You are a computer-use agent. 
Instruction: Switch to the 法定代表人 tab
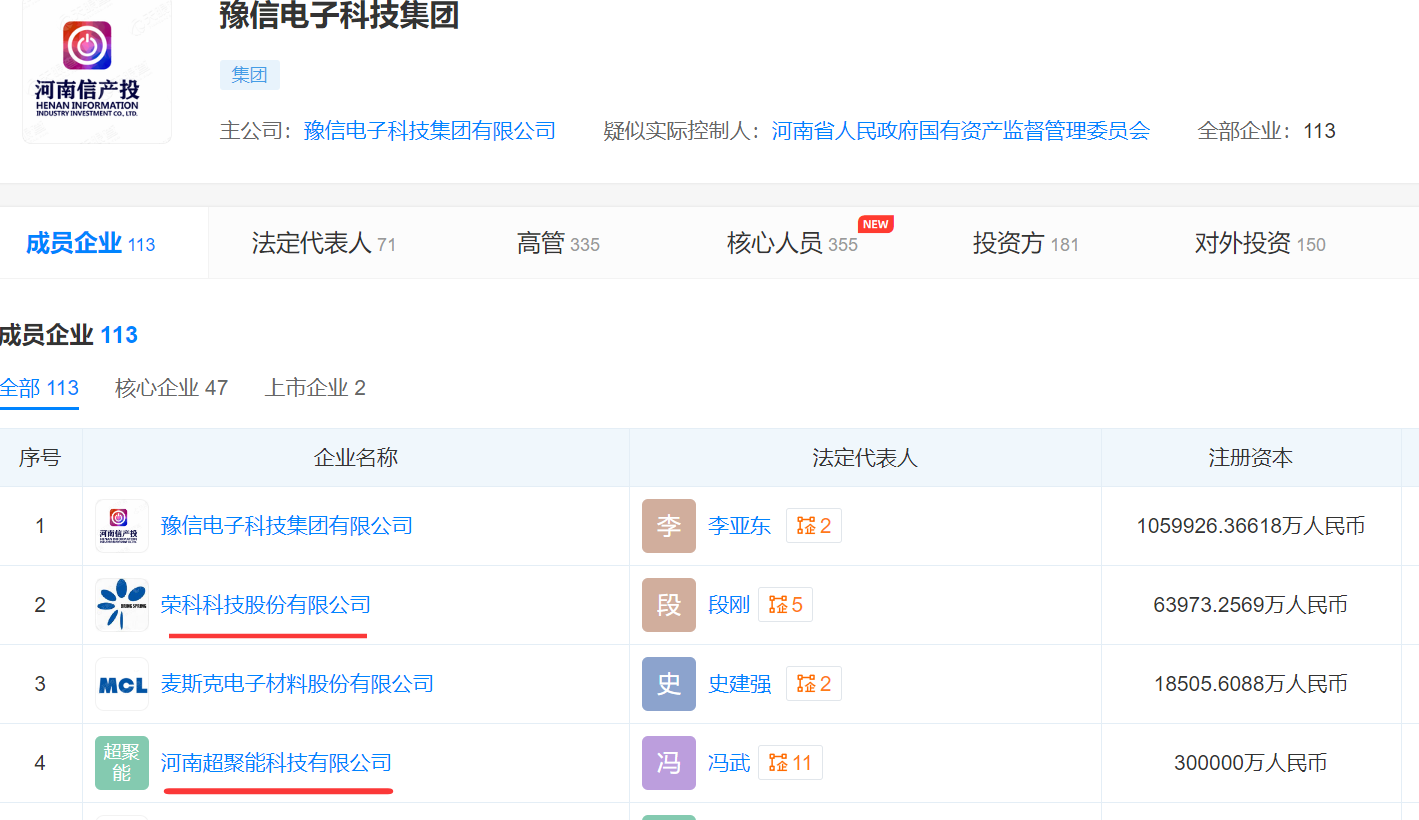(323, 243)
